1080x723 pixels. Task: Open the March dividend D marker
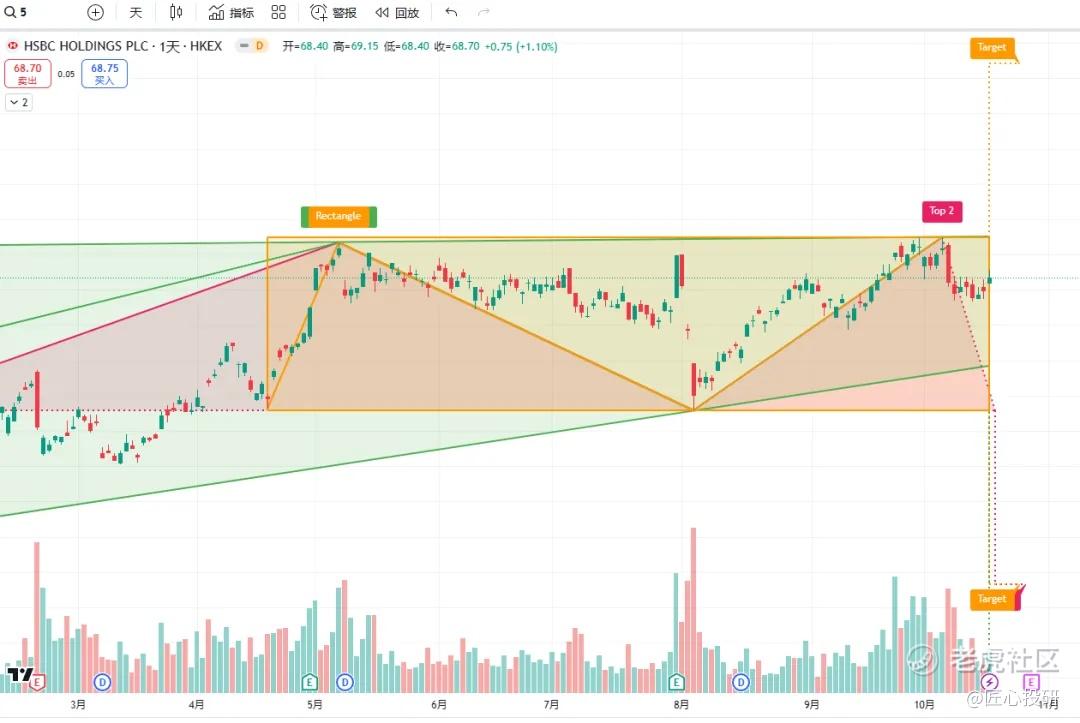tap(103, 682)
